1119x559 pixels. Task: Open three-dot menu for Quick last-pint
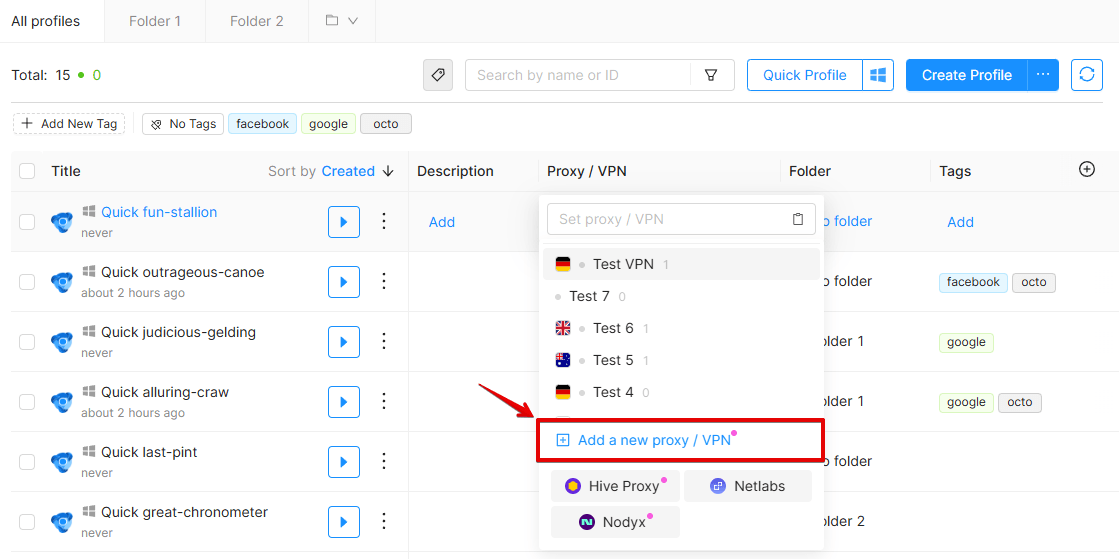pyautogui.click(x=384, y=461)
